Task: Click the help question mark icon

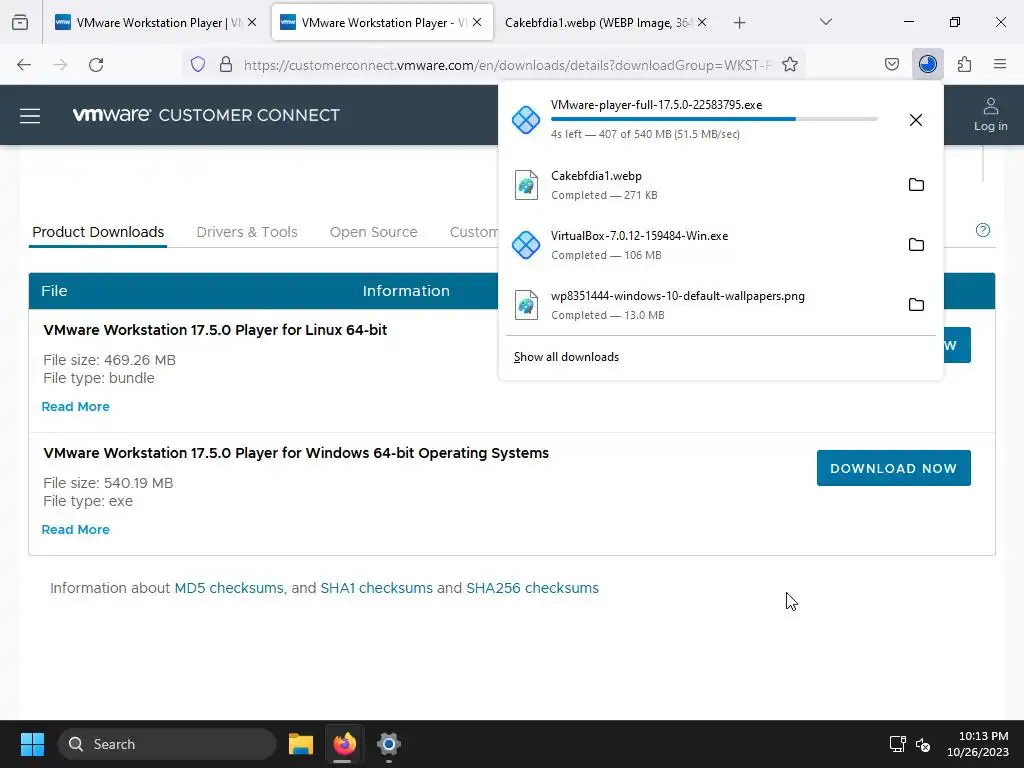Action: [983, 230]
